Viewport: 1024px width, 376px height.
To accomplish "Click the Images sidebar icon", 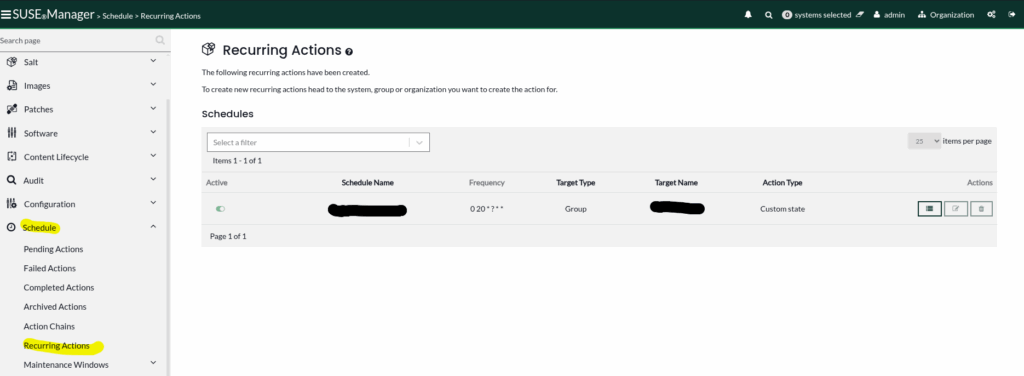I will [11, 86].
